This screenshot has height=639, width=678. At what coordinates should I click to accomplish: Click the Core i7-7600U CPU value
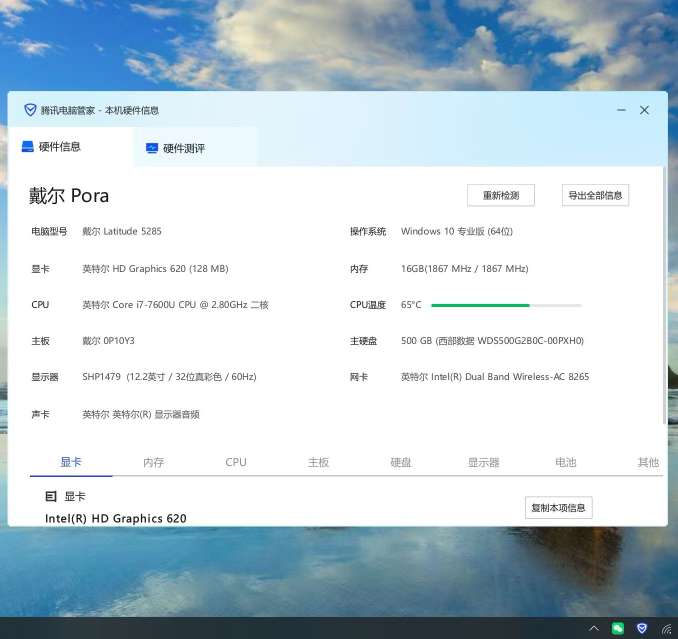[176, 305]
